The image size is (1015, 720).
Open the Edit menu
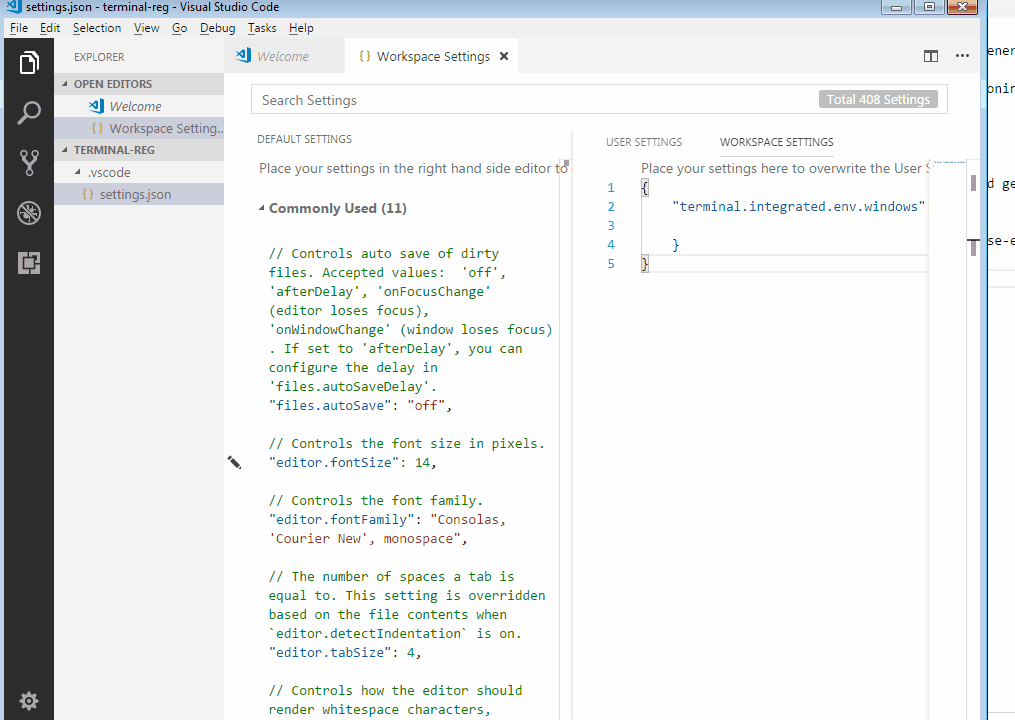pos(50,28)
